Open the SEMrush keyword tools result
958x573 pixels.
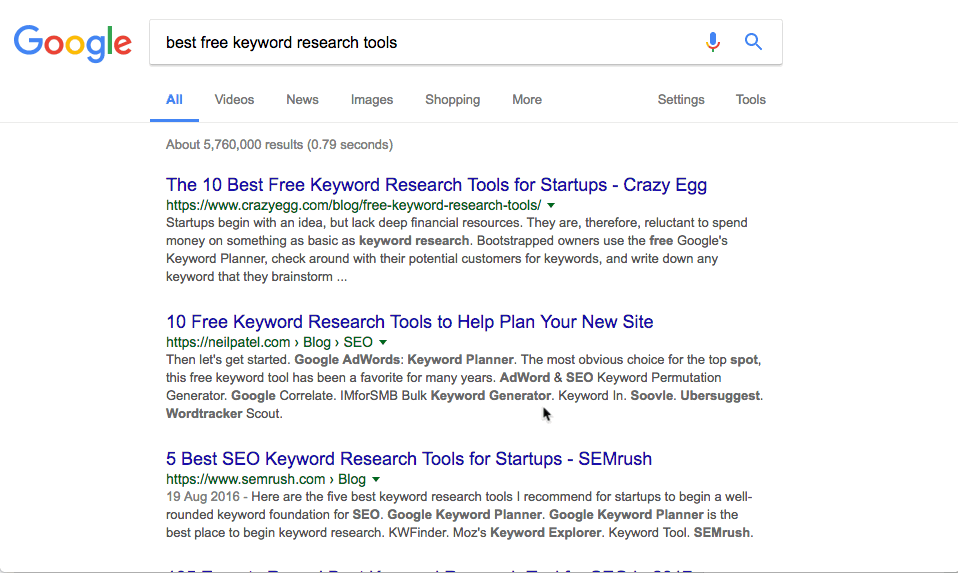tap(408, 459)
